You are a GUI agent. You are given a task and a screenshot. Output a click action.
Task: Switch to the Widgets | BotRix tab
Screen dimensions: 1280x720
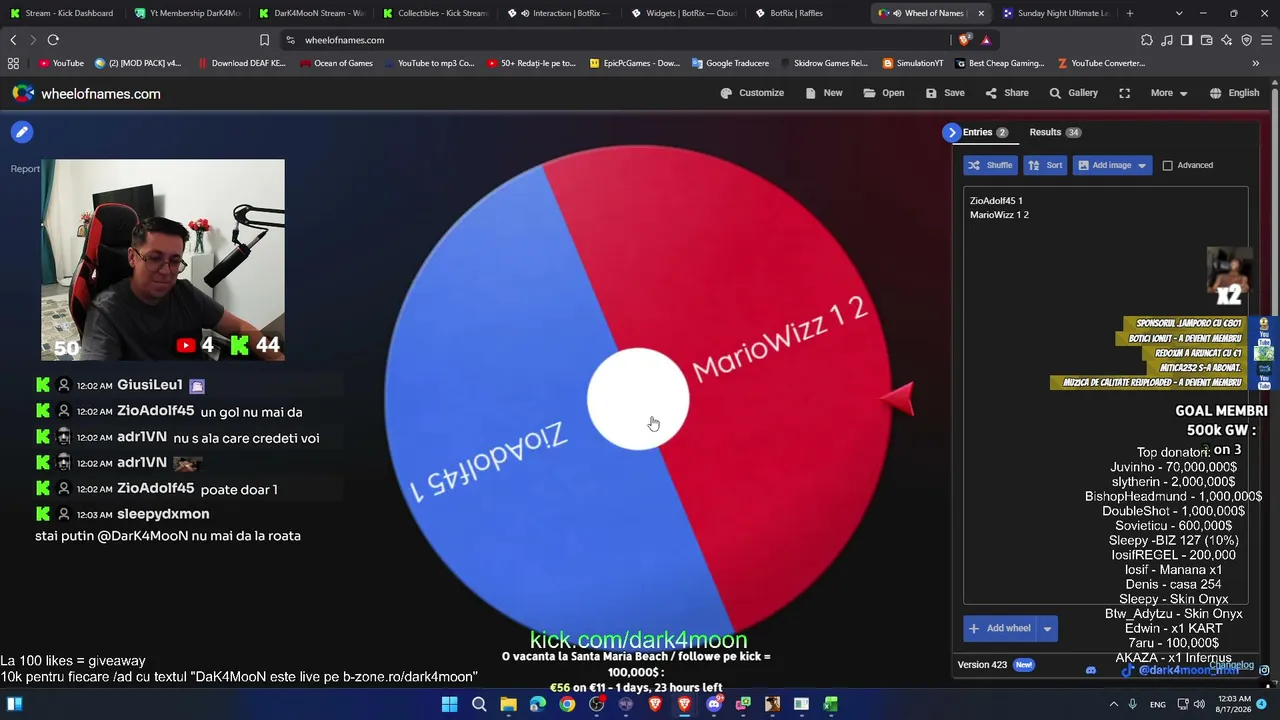683,13
